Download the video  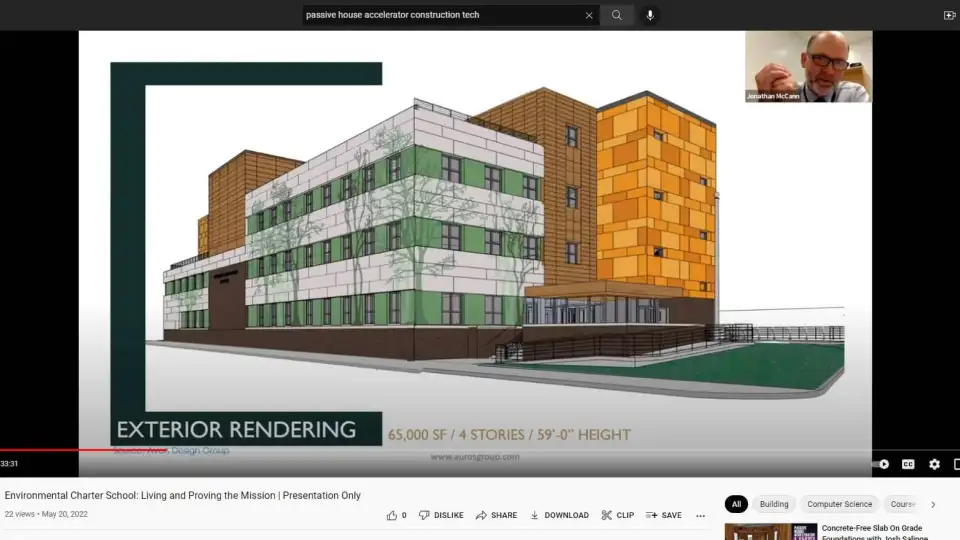559,515
